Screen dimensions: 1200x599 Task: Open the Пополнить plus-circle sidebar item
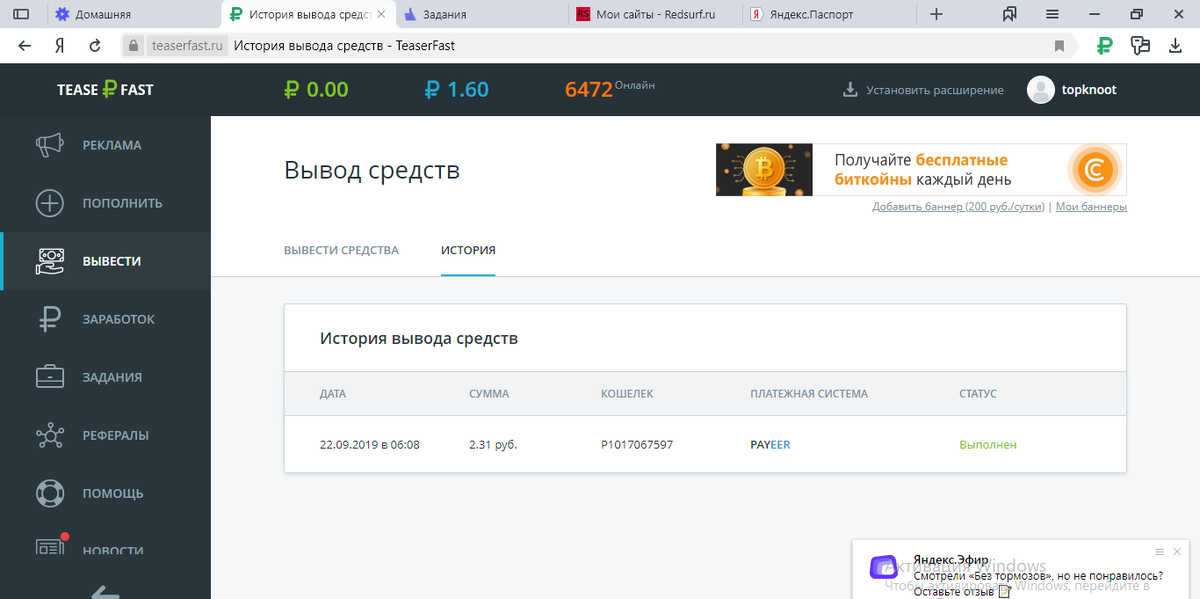[50, 203]
